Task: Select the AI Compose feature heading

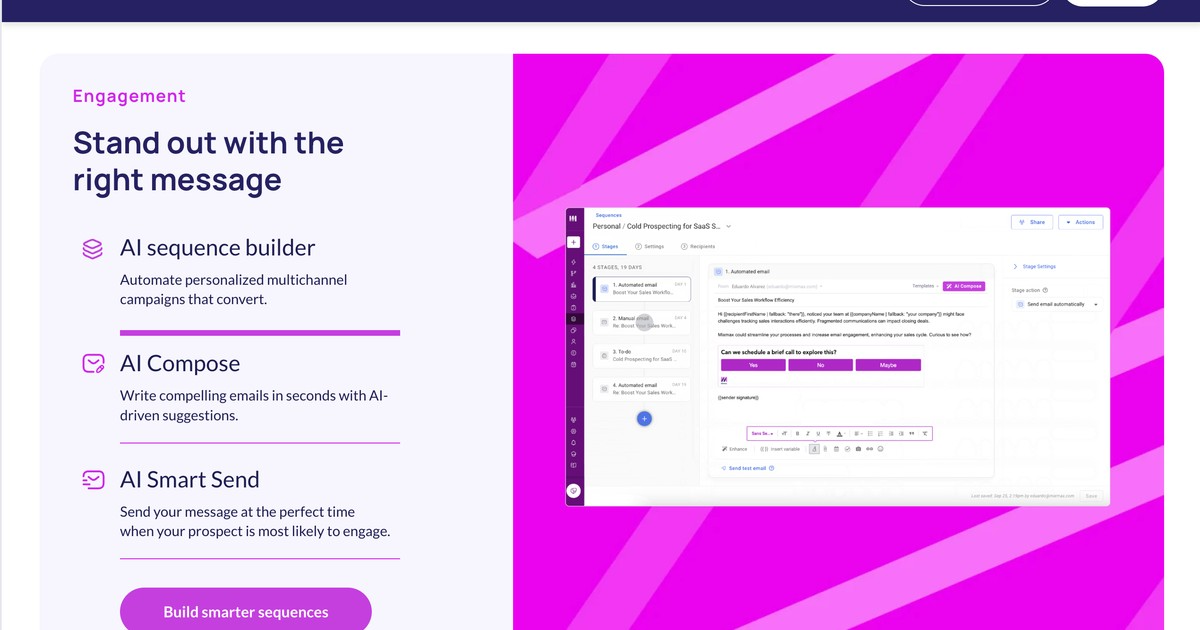Action: 180,364
